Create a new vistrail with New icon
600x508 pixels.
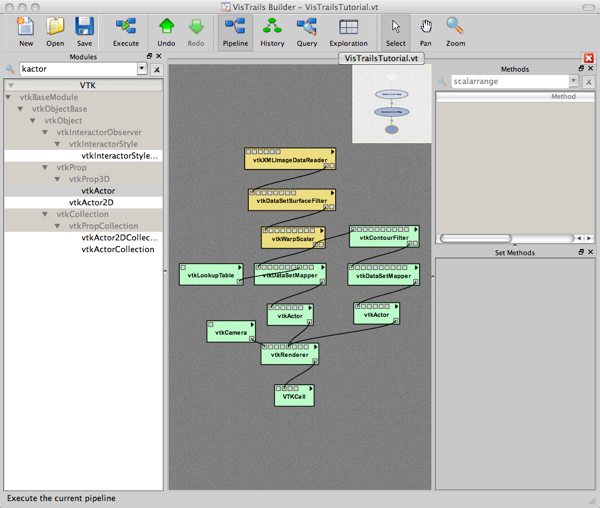tap(26, 32)
